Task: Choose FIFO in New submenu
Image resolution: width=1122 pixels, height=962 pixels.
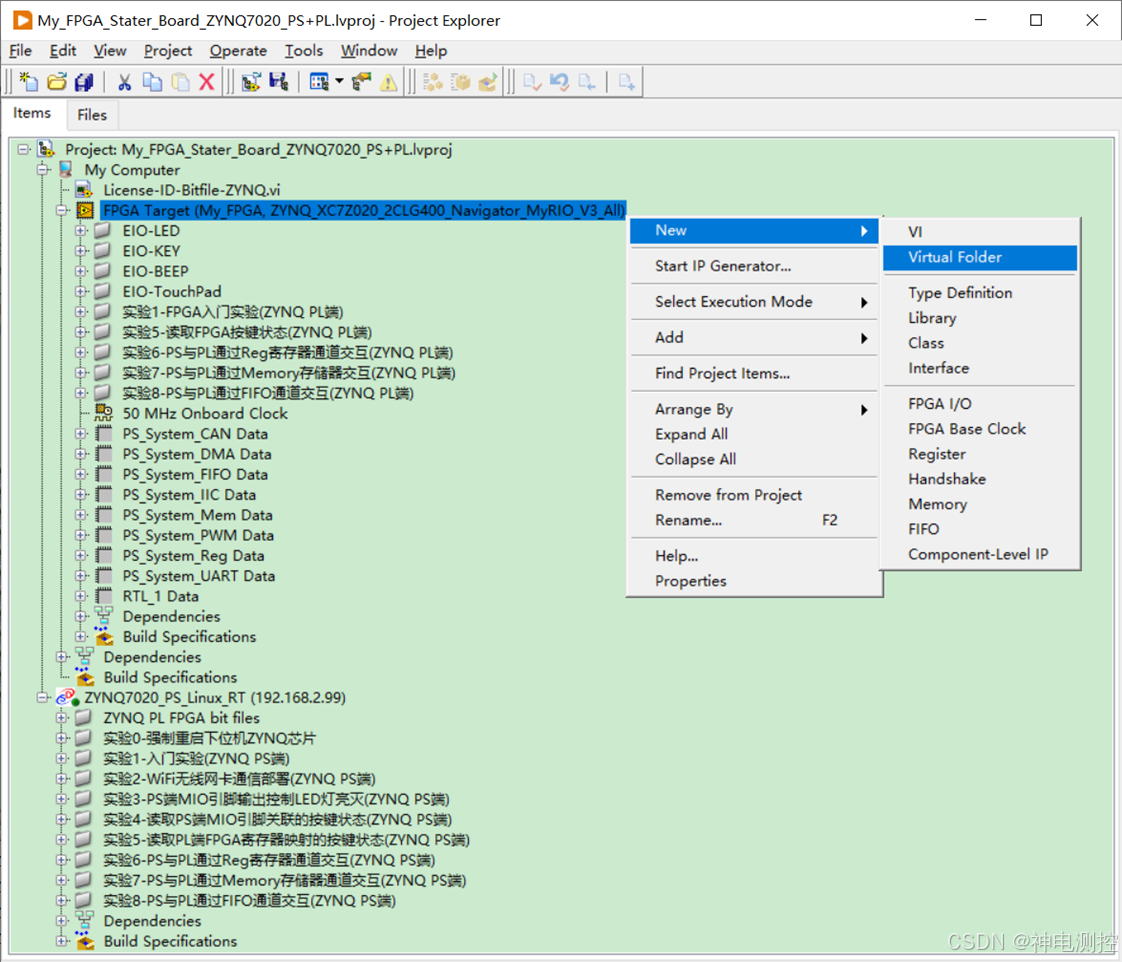Action: 980,529
